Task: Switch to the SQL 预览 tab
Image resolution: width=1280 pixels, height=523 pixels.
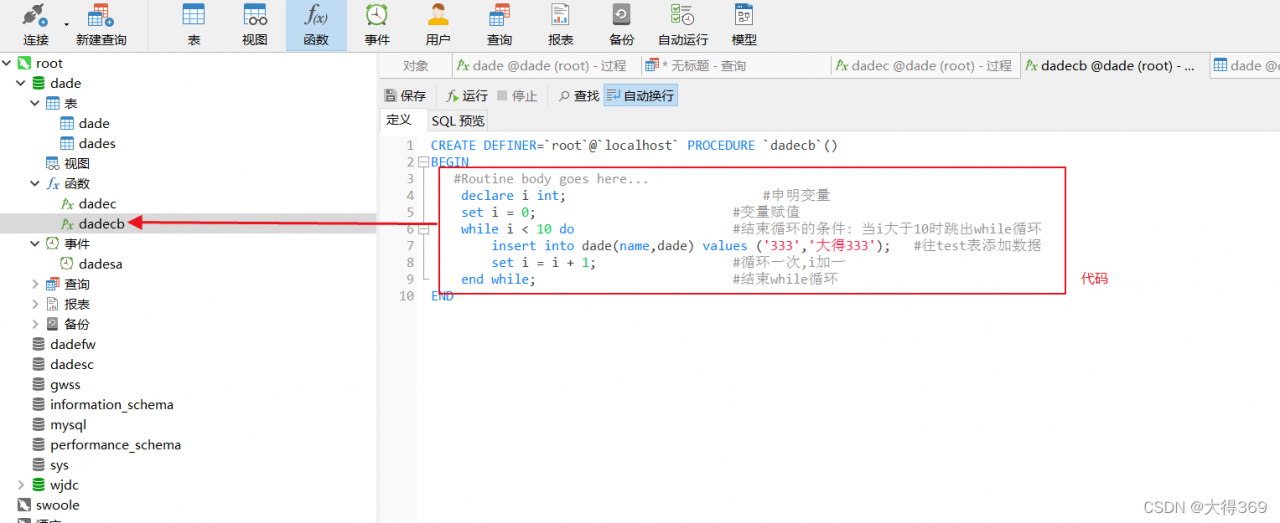Action: 458,121
